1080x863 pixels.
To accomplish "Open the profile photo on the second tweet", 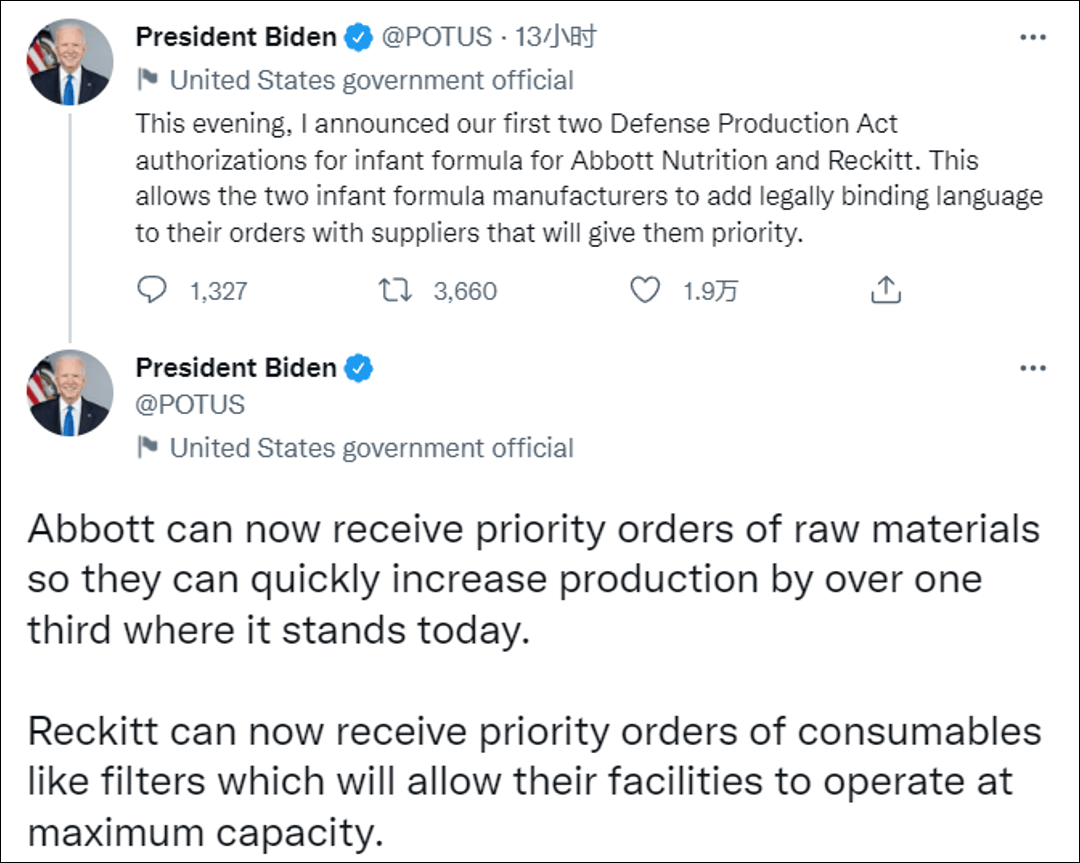I will [69, 393].
